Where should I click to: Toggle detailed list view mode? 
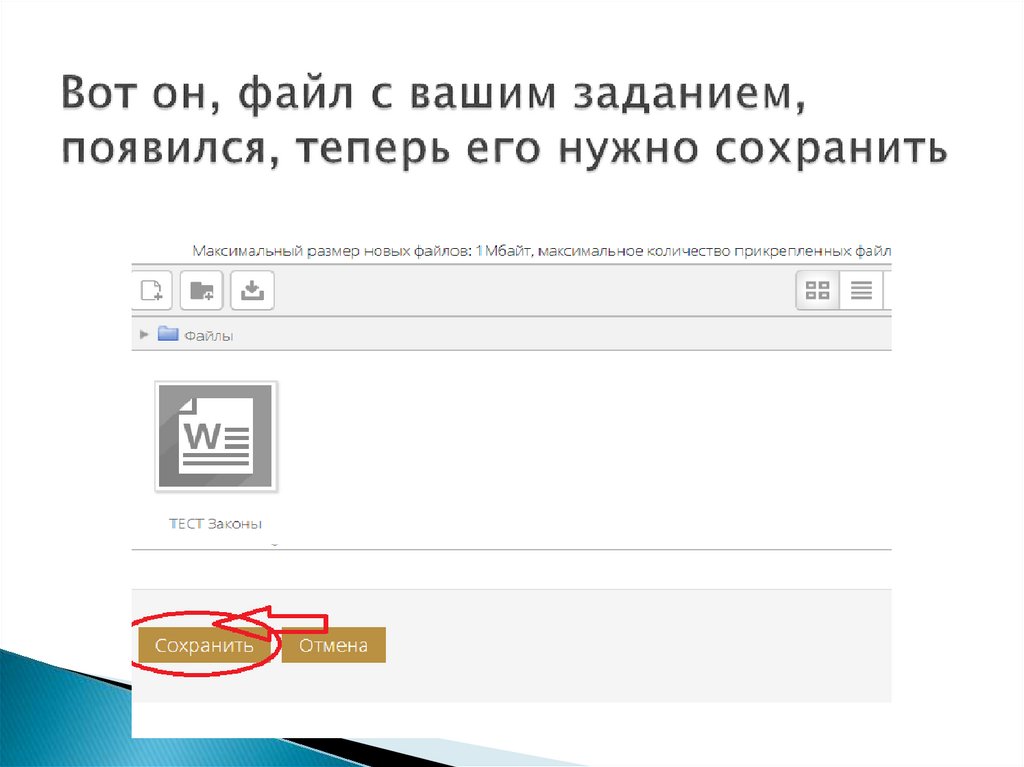[859, 290]
